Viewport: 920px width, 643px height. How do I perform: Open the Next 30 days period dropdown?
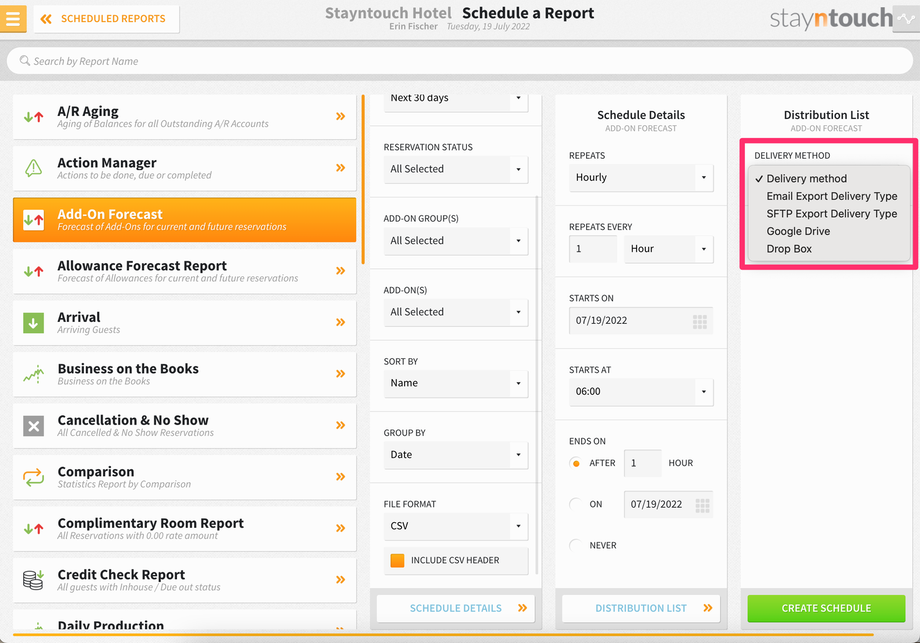(456, 101)
